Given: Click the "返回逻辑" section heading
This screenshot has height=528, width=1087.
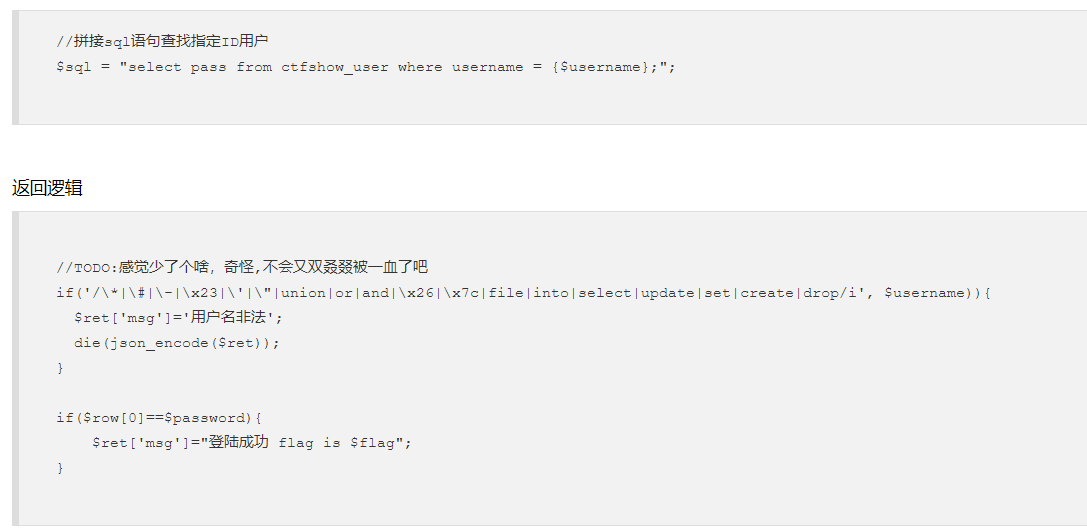Looking at the screenshot, I should 47,187.
